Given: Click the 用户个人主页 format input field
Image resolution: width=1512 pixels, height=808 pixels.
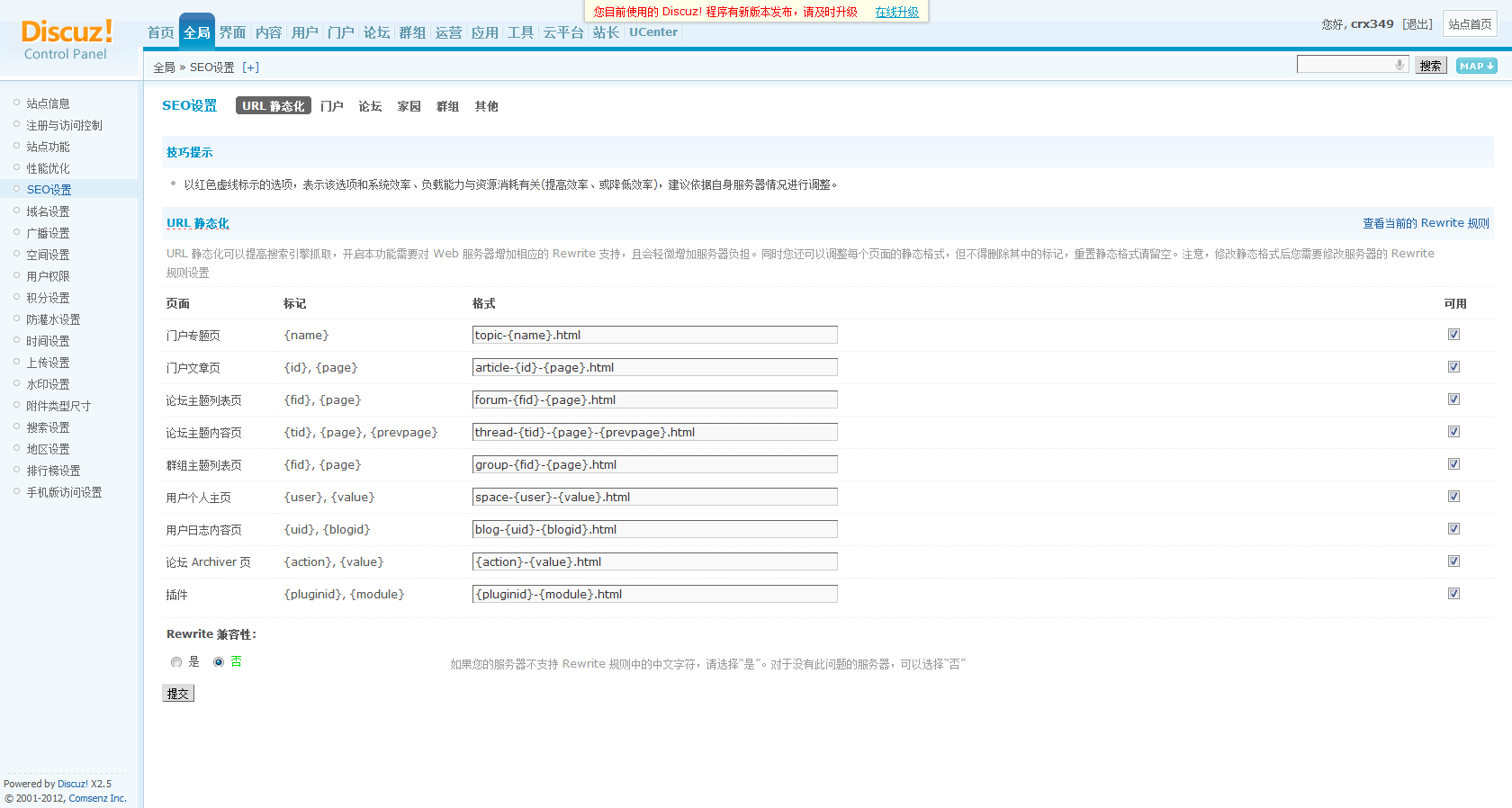Looking at the screenshot, I should [x=654, y=497].
